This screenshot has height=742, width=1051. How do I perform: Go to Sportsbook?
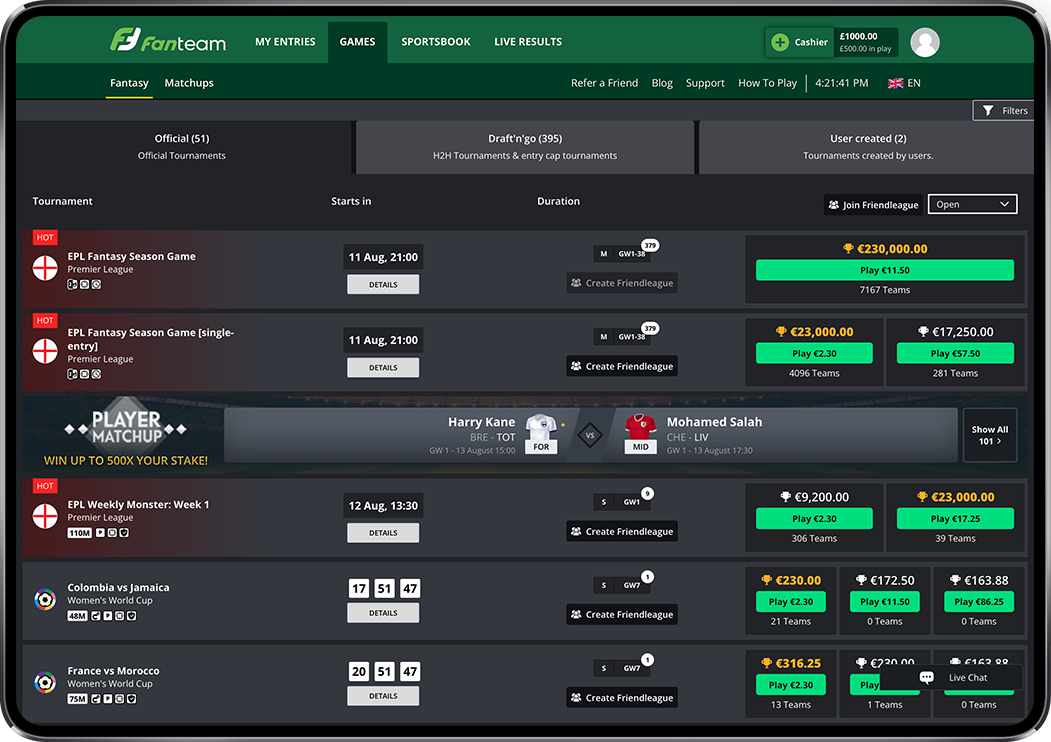click(x=436, y=42)
